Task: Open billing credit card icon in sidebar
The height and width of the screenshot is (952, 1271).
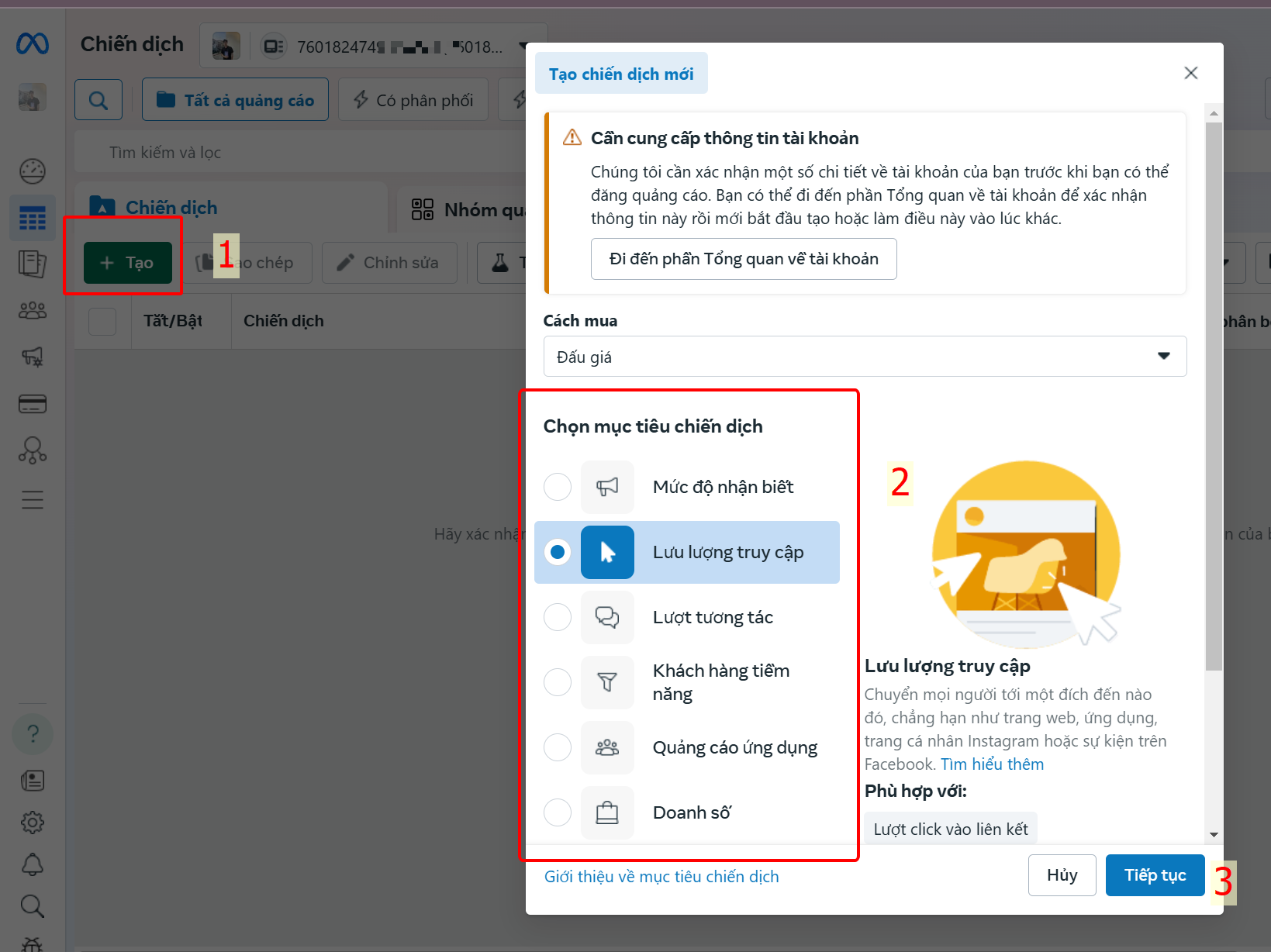Action: pyautogui.click(x=33, y=404)
